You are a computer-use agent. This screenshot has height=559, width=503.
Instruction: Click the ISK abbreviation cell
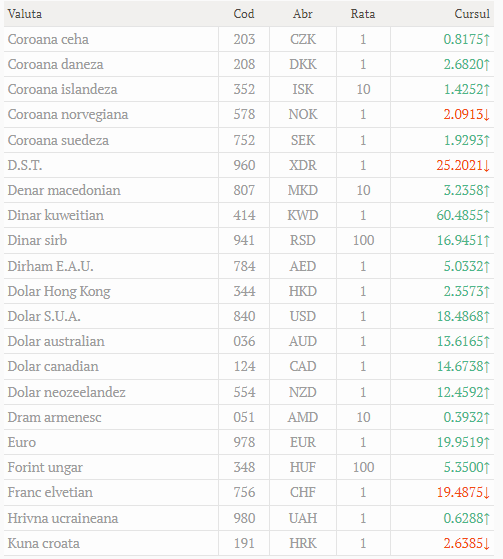click(x=303, y=89)
